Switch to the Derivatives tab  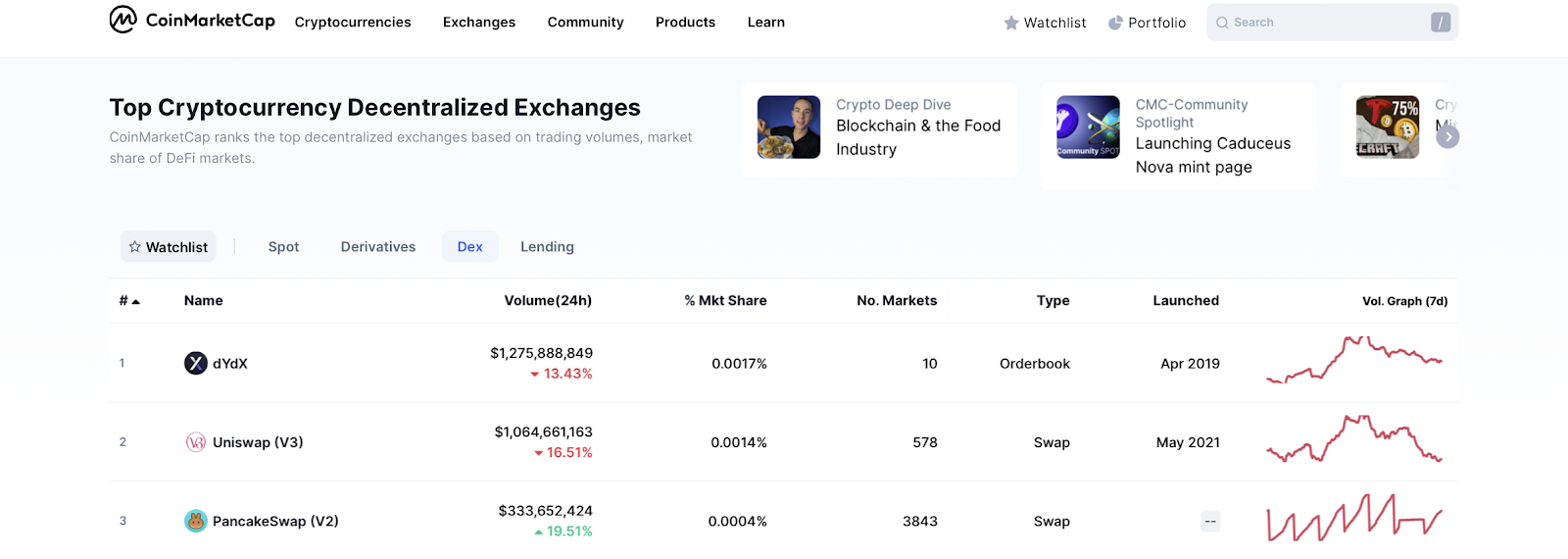[378, 247]
